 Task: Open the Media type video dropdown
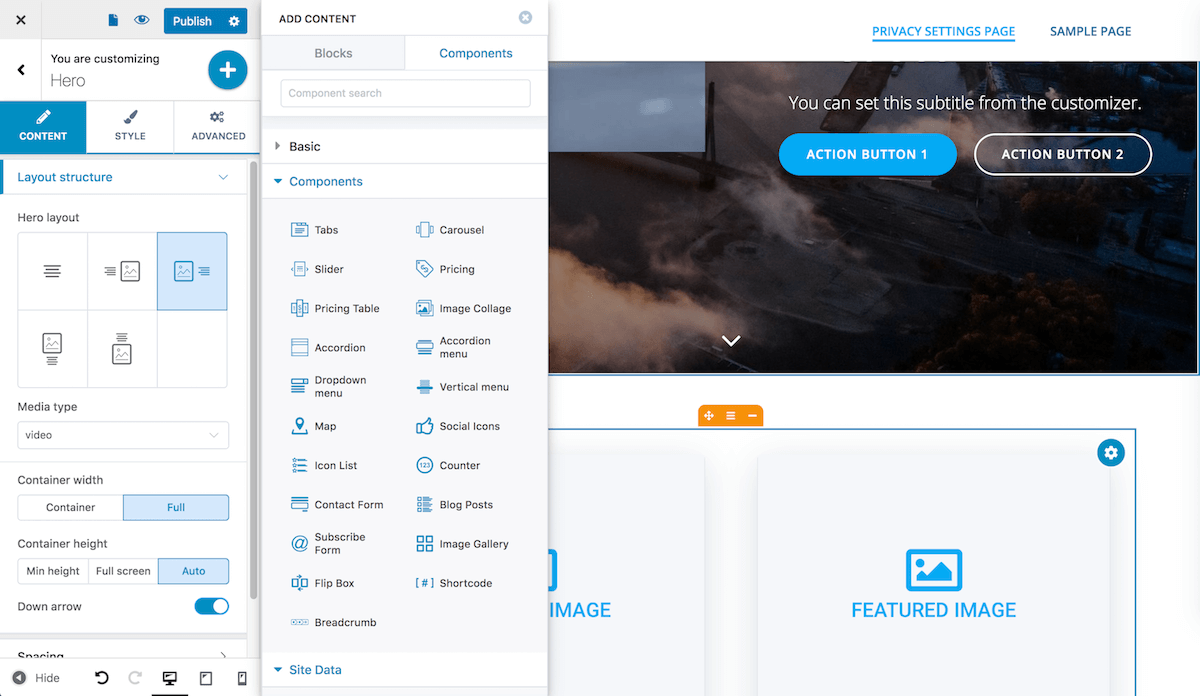(x=123, y=435)
